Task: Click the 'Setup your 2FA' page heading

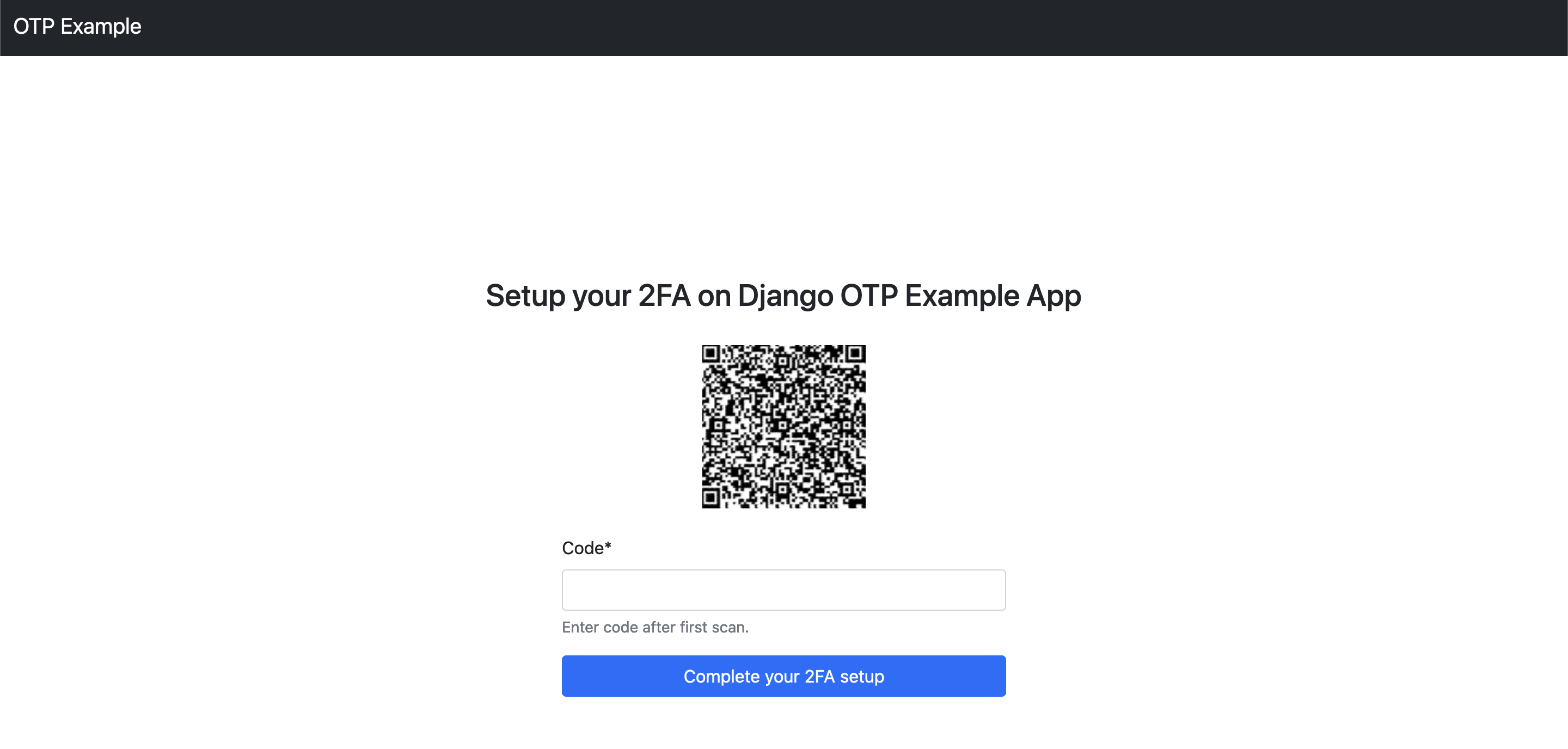Action: click(783, 296)
